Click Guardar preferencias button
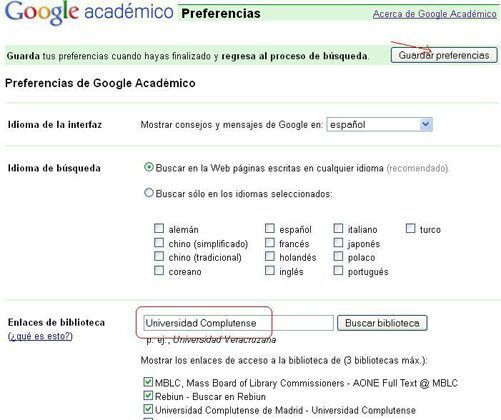The width and height of the screenshot is (501, 420). [x=444, y=55]
